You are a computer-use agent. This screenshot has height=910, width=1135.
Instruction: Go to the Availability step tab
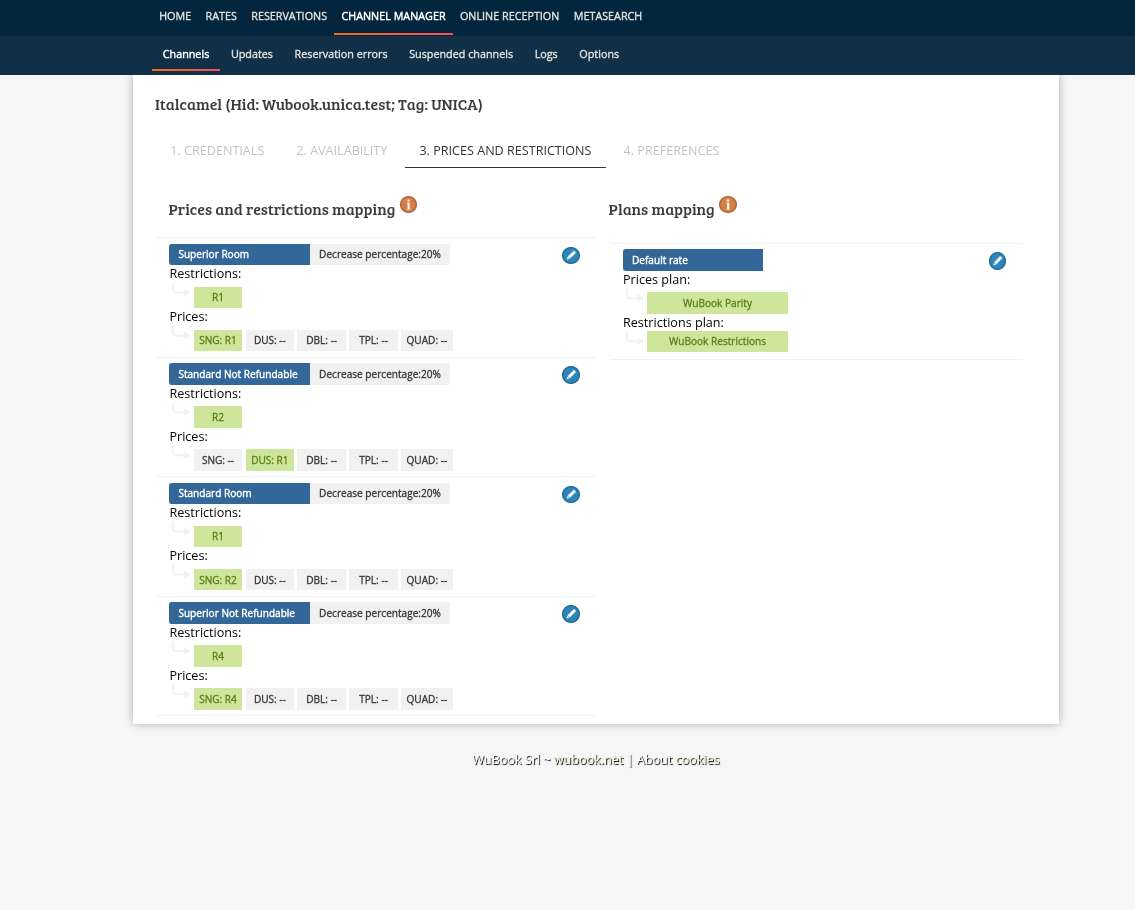click(341, 151)
